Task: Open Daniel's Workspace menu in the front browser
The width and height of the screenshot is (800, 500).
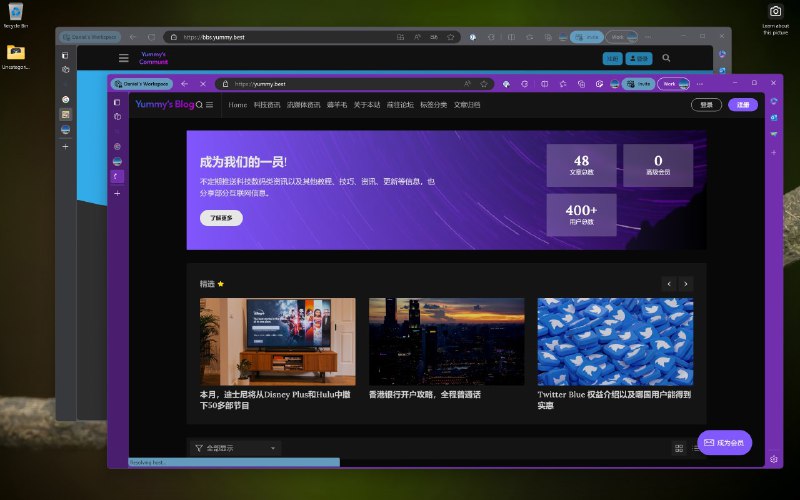Action: tap(142, 84)
